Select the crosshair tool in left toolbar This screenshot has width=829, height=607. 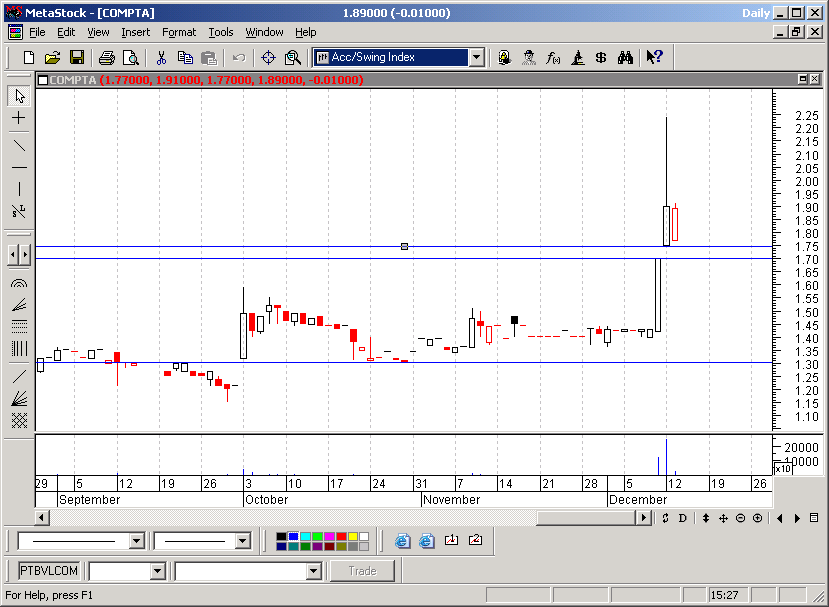[19, 119]
